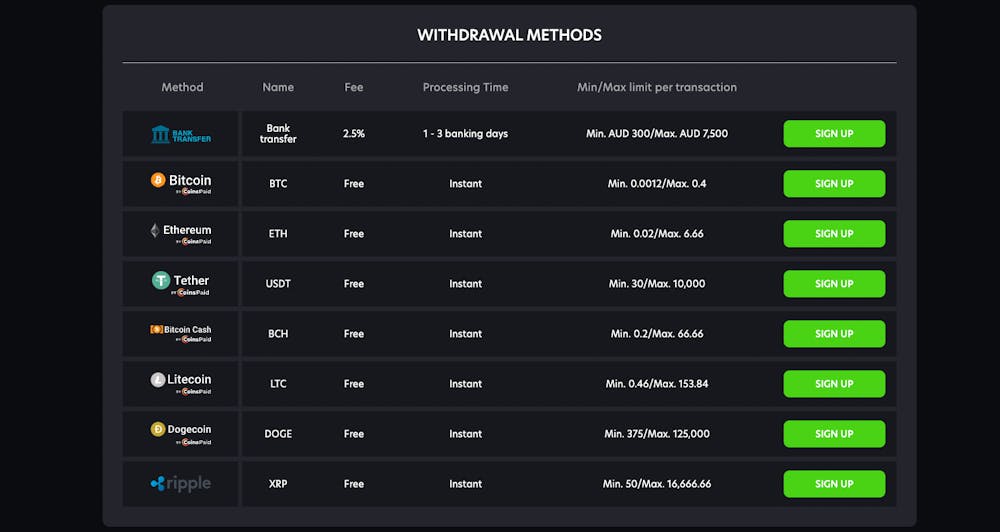The height and width of the screenshot is (532, 1000).
Task: Click the Processing Time column header
Action: click(x=466, y=87)
